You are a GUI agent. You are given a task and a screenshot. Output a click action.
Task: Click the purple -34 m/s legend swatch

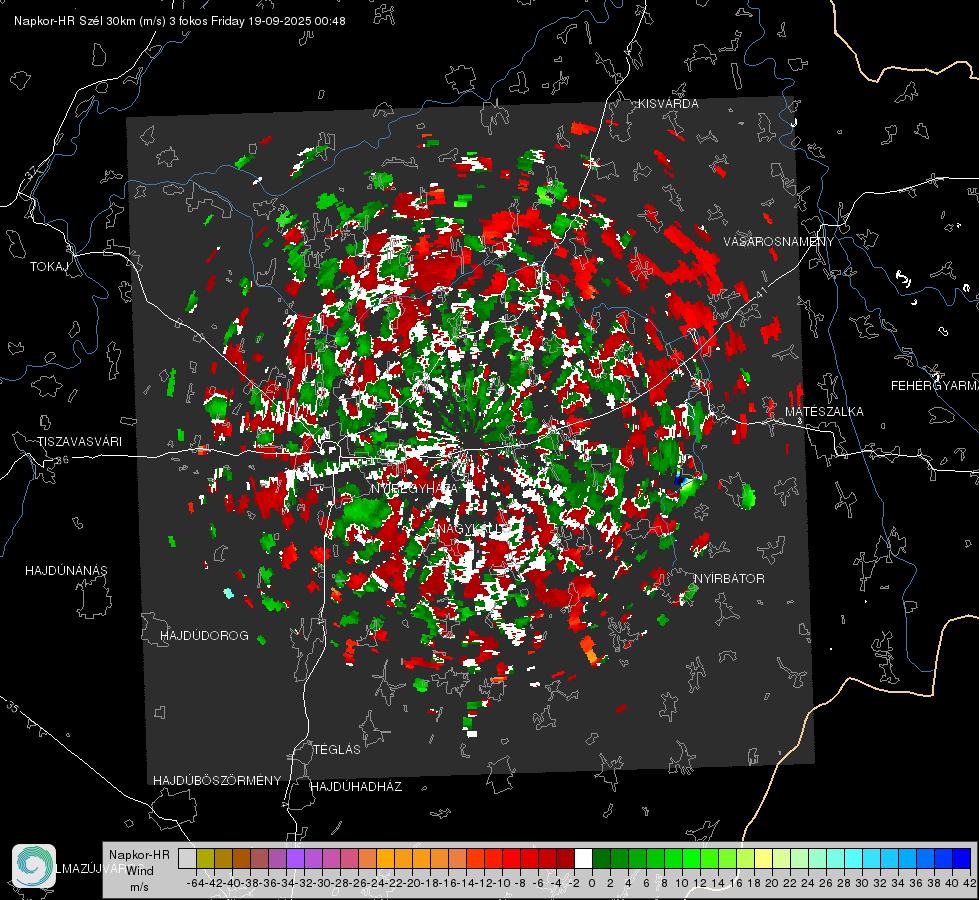coord(295,858)
